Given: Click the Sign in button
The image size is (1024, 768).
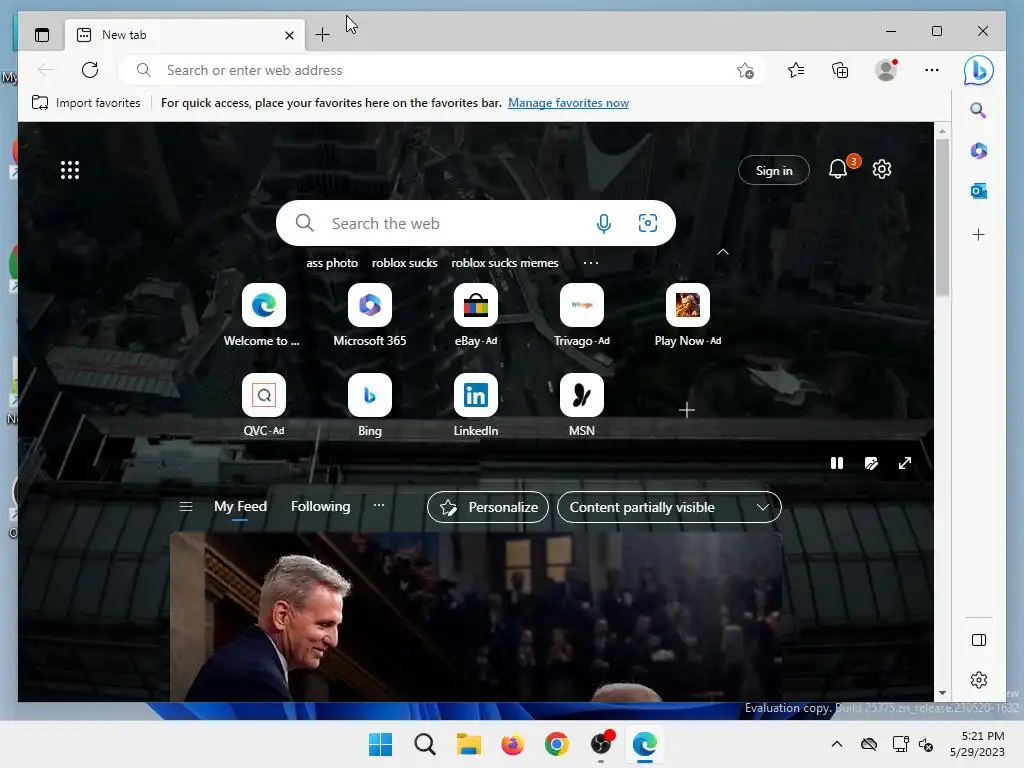Looking at the screenshot, I should (x=774, y=170).
